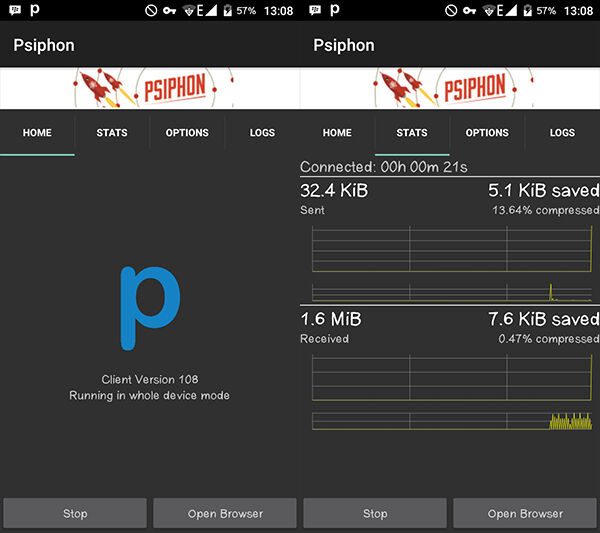This screenshot has width=600, height=533.
Task: Tap right status bar Wi-Fi icon
Action: 489,10
